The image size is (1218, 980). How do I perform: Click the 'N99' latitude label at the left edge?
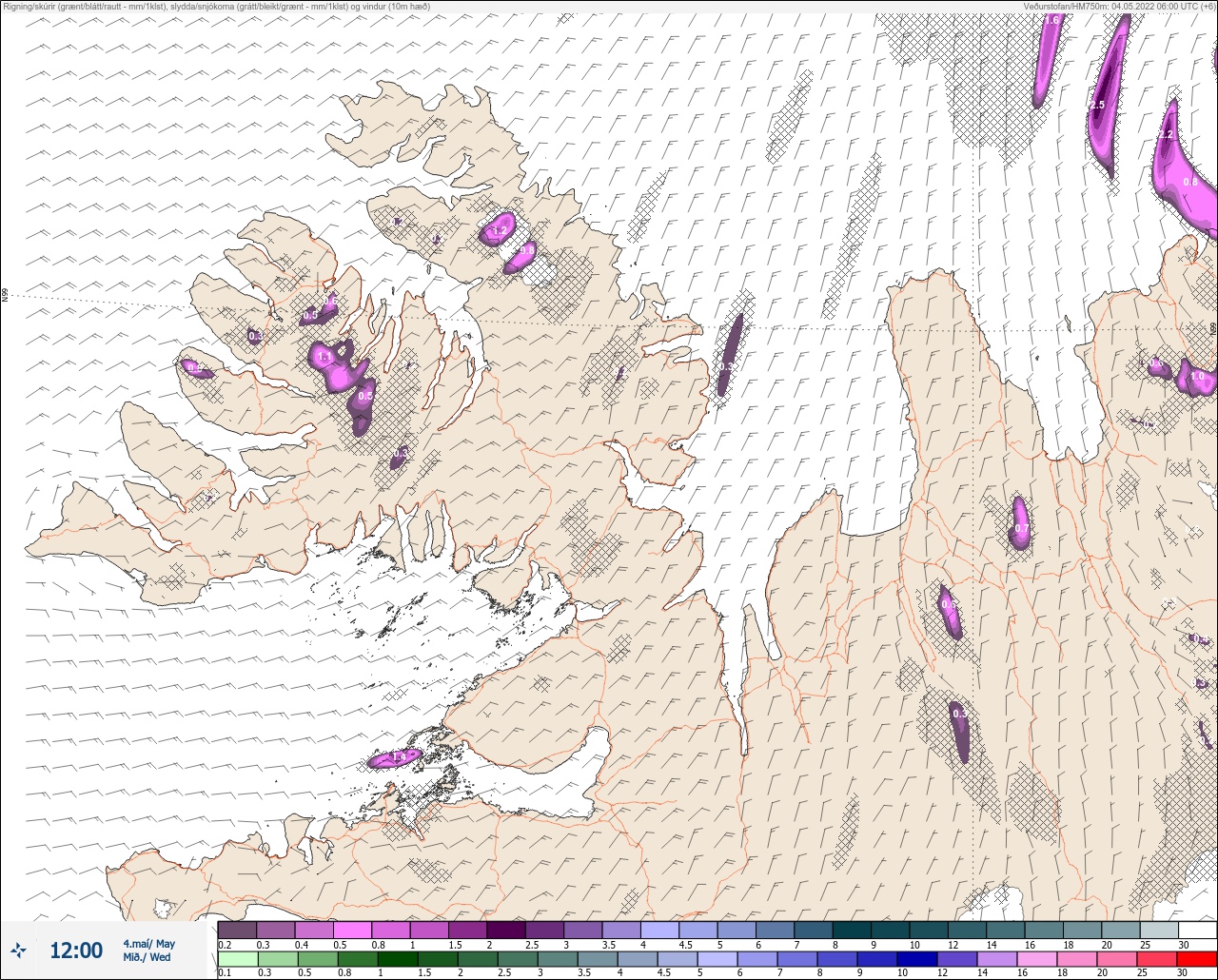pos(5,296)
